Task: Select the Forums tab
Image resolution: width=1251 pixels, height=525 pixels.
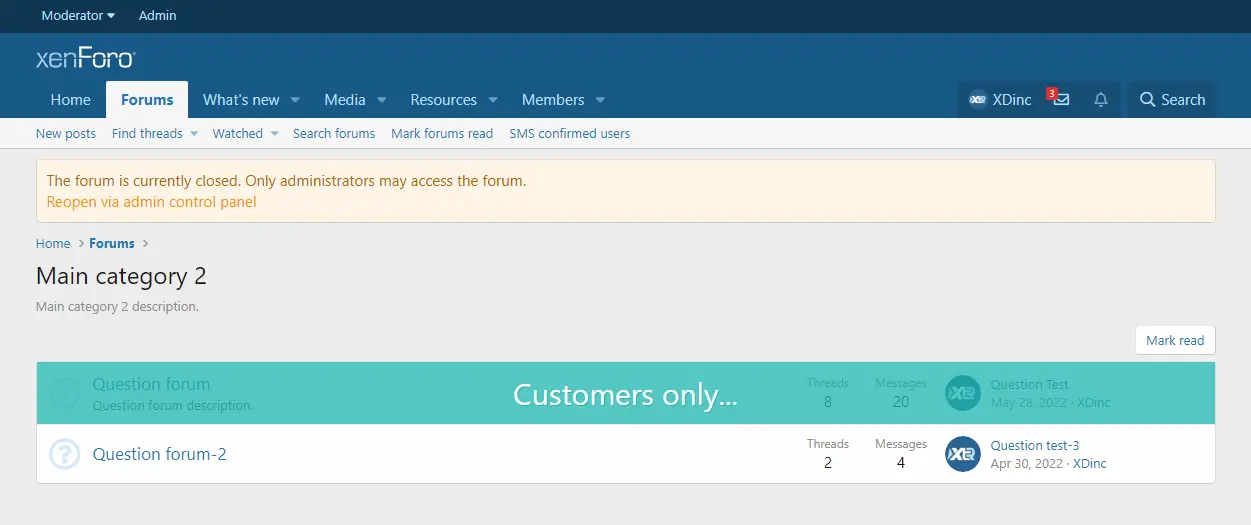Action: click(147, 100)
